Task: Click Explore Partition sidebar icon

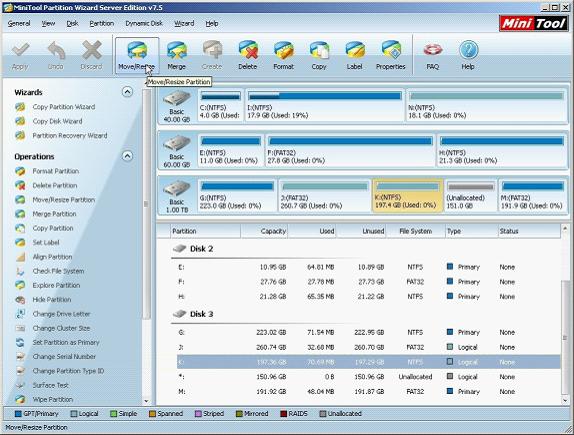Action: pyautogui.click(x=20, y=285)
